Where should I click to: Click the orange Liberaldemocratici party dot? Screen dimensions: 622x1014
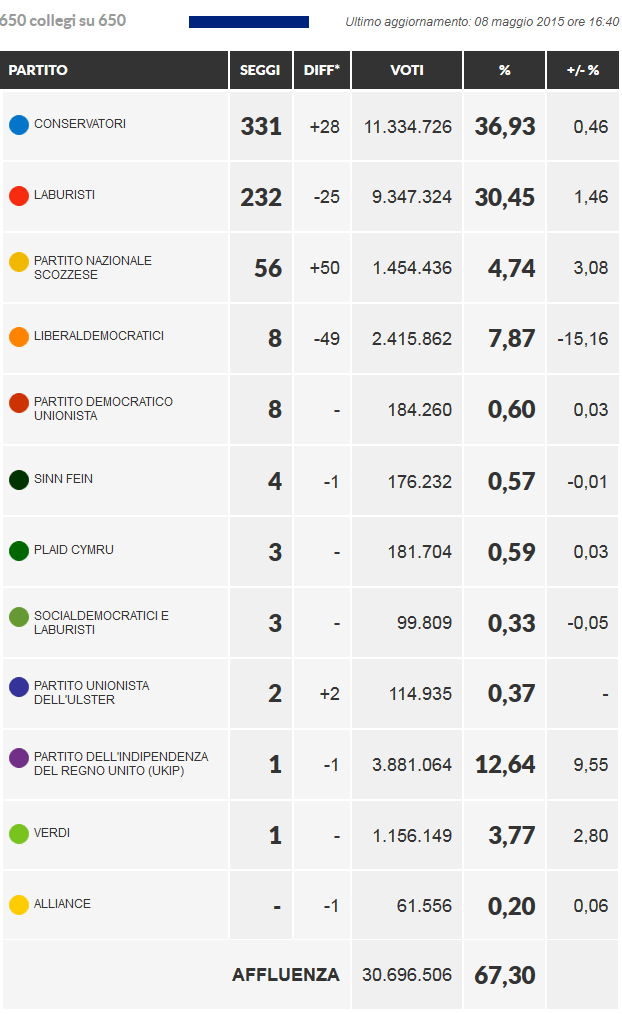18,337
